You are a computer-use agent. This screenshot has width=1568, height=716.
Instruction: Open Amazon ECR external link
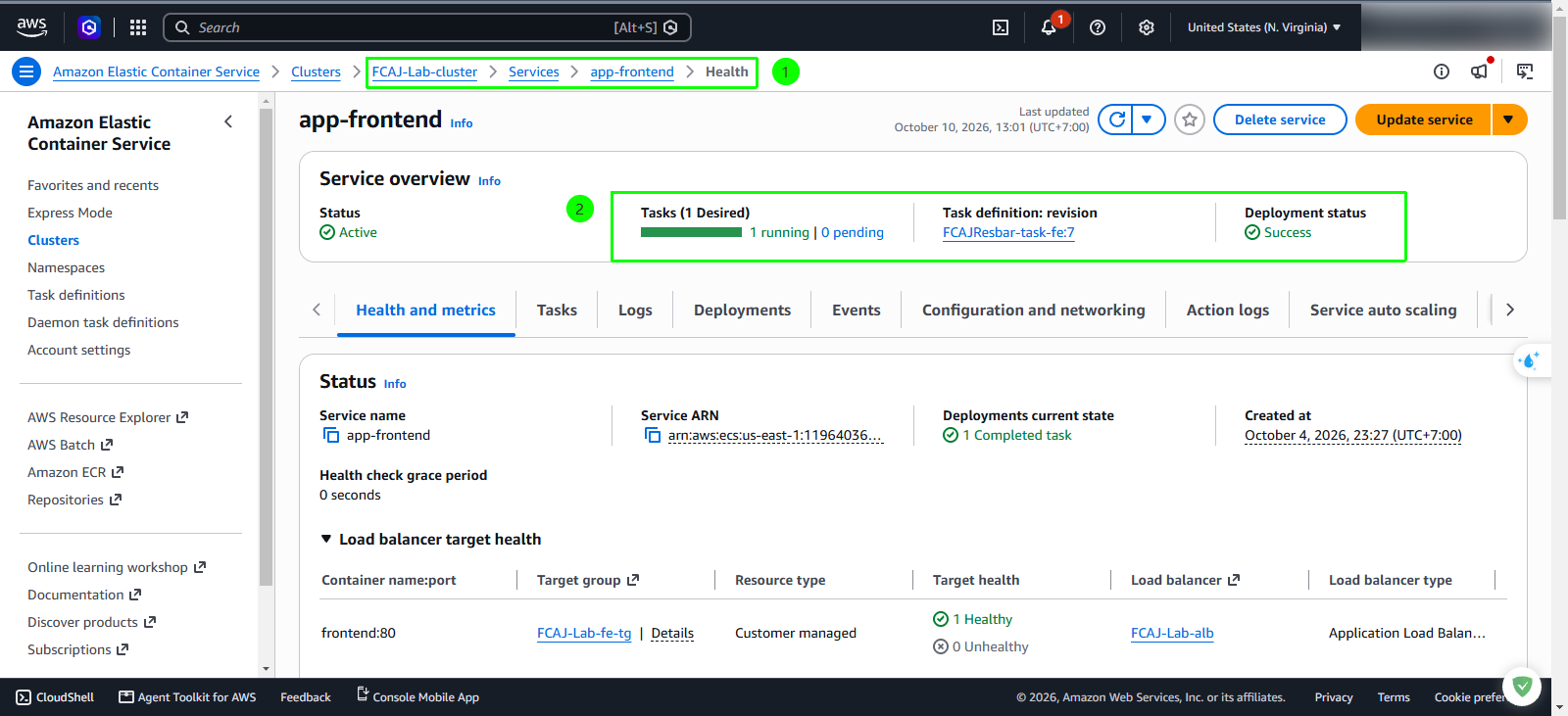tap(75, 472)
